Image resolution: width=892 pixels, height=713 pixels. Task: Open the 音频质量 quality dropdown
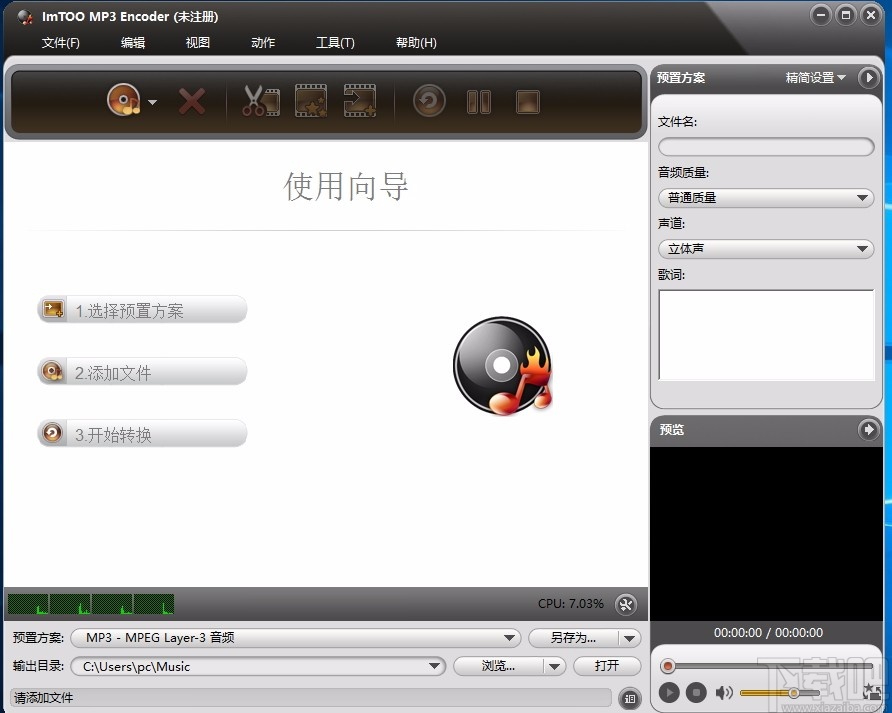click(861, 198)
